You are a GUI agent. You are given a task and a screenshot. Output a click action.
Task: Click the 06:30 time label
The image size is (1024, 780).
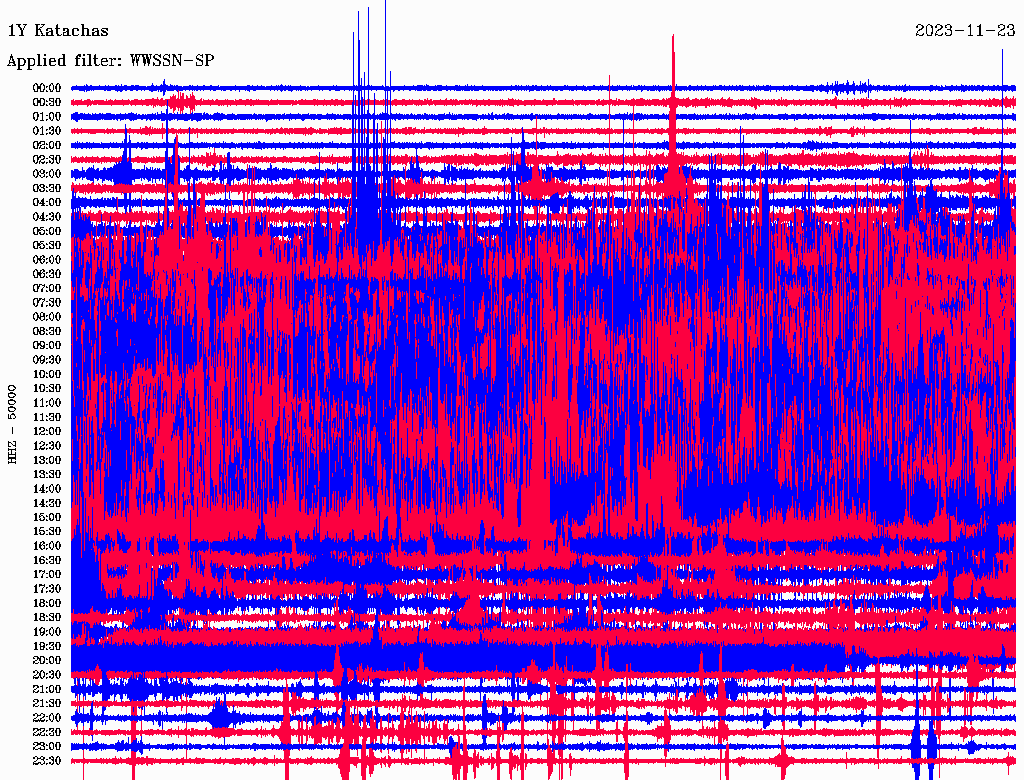point(47,274)
